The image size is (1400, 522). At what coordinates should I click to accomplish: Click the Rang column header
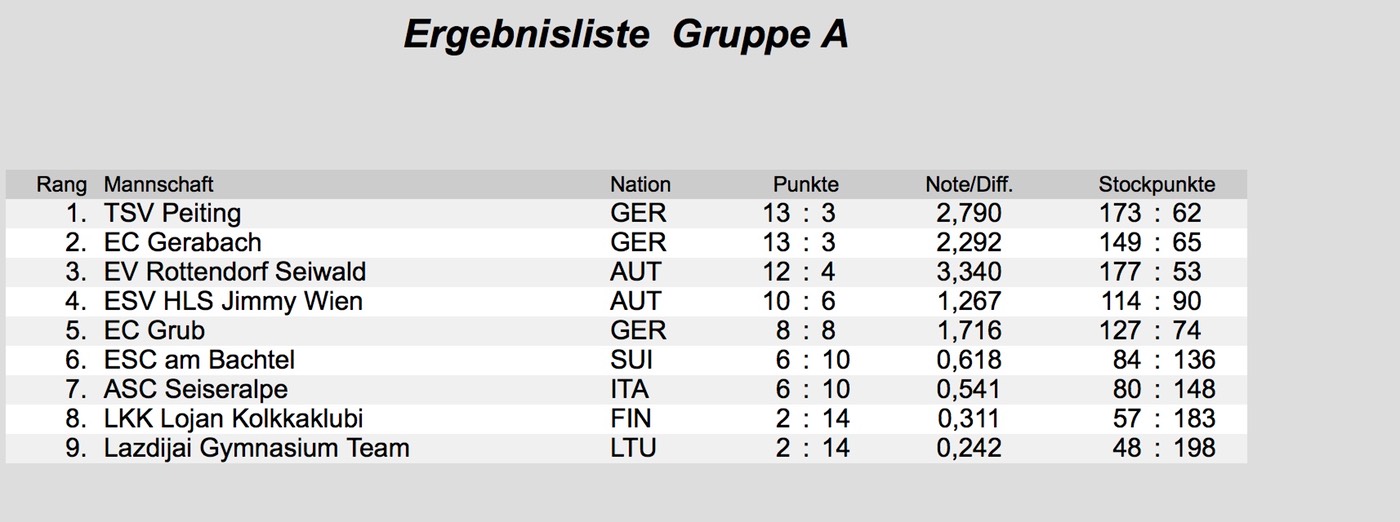coord(61,185)
